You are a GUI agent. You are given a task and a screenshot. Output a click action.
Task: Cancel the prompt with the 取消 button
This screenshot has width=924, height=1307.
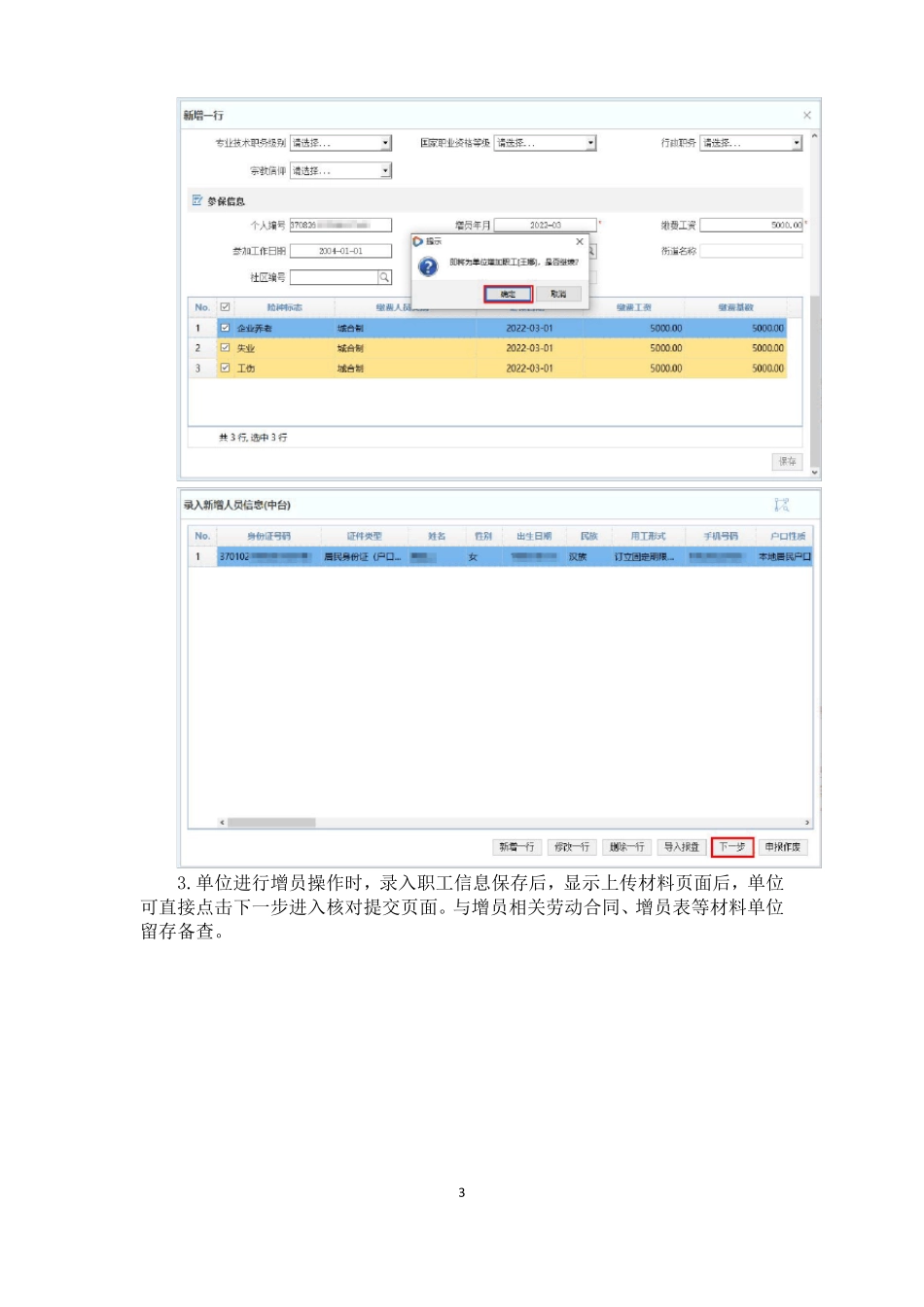pyautogui.click(x=558, y=294)
